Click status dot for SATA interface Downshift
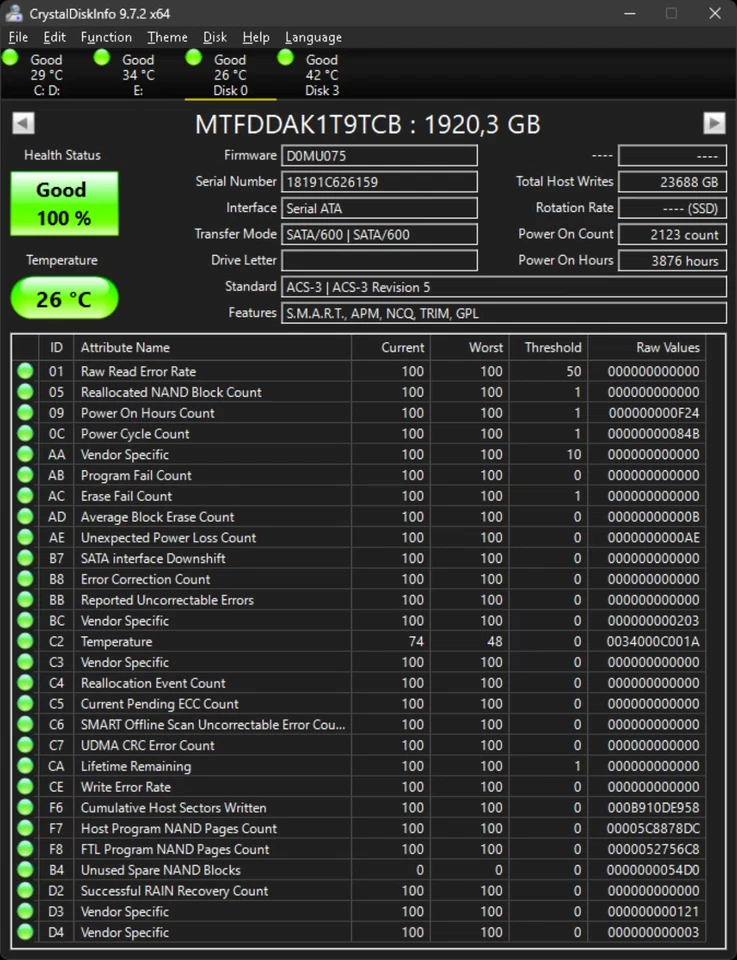 [x=25, y=558]
